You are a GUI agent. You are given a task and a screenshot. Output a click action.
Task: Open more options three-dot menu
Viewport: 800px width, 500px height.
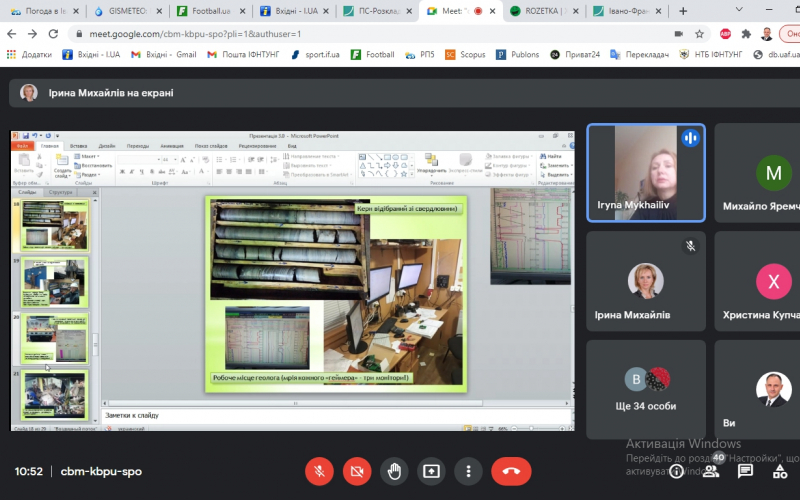point(468,471)
